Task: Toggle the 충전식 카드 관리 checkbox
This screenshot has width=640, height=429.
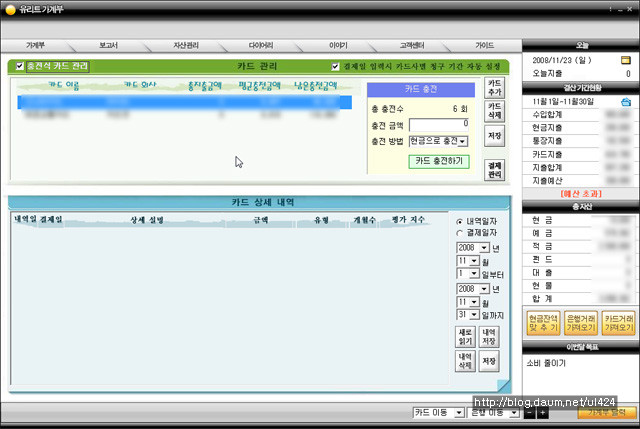Action: (20, 66)
